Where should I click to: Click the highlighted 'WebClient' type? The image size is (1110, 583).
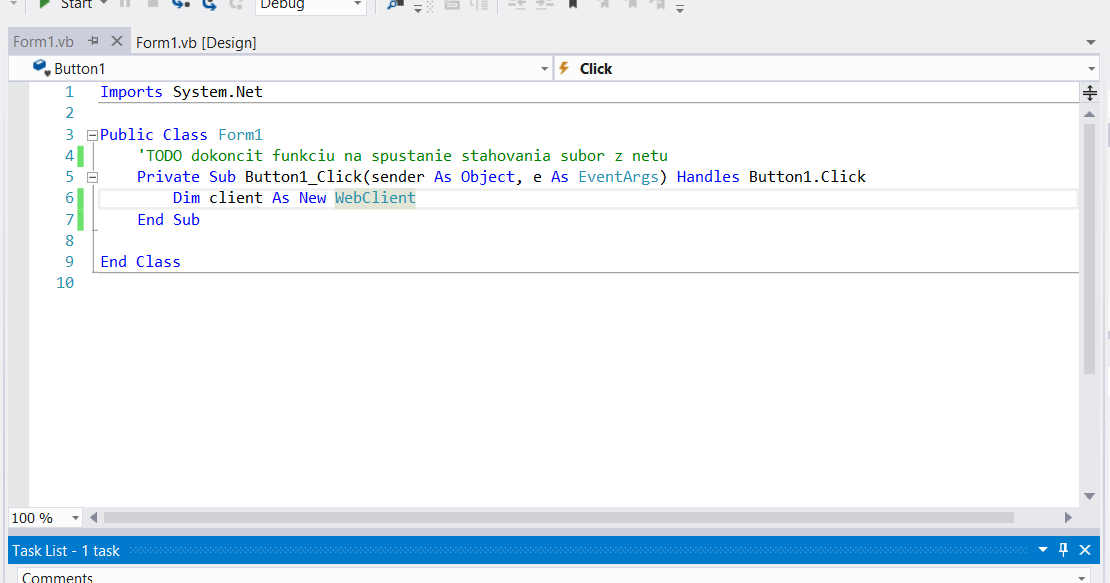(x=375, y=197)
